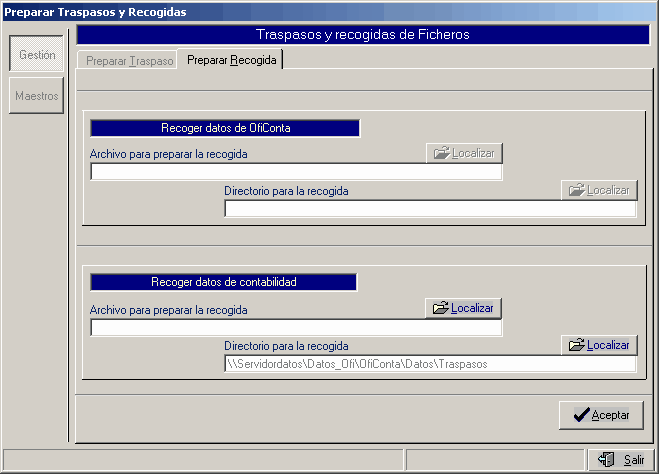Switch to the Preparar Traspaso tab
The height and width of the screenshot is (474, 659).
(128, 61)
